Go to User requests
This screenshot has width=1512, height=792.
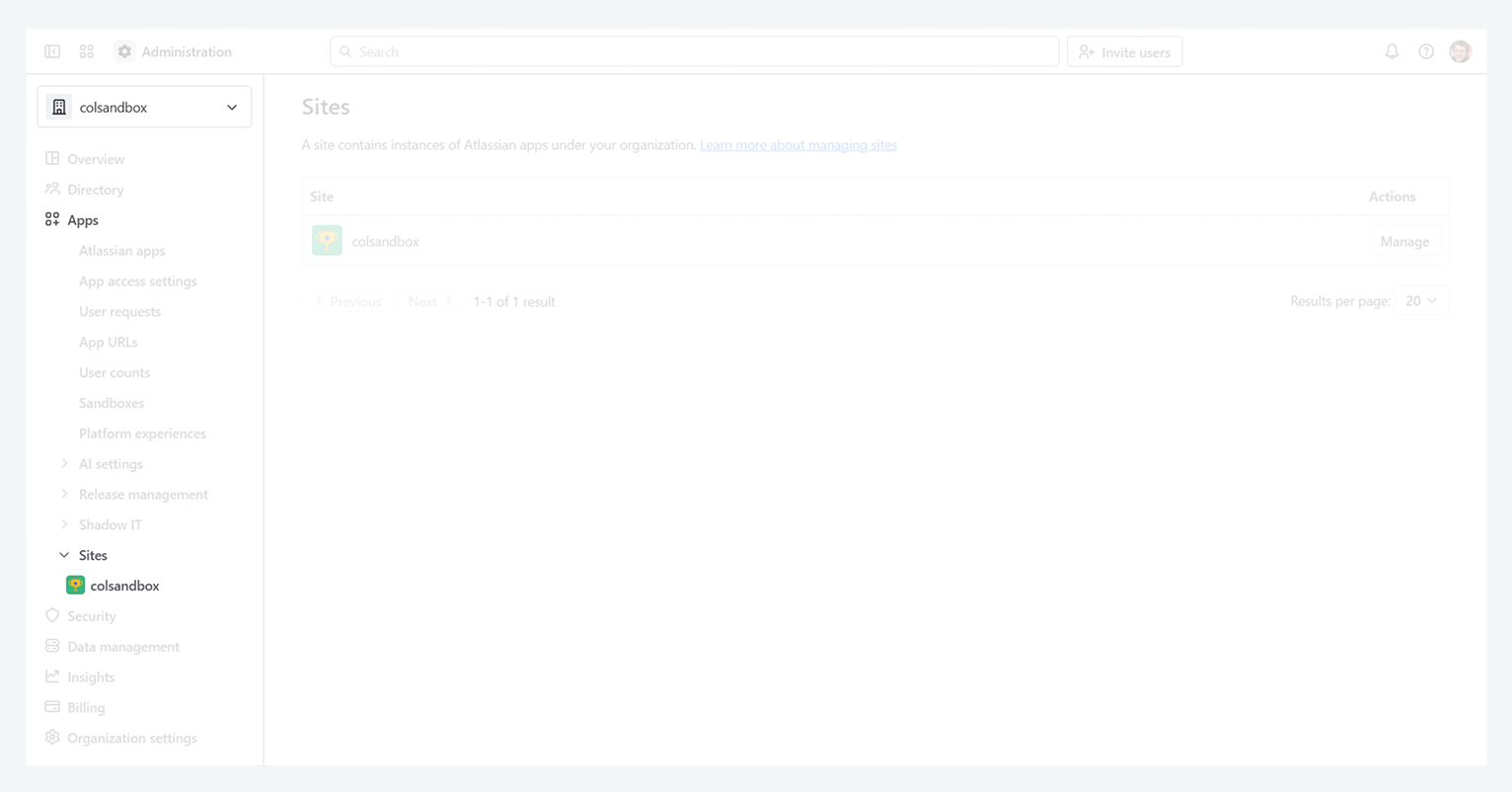tap(120, 312)
